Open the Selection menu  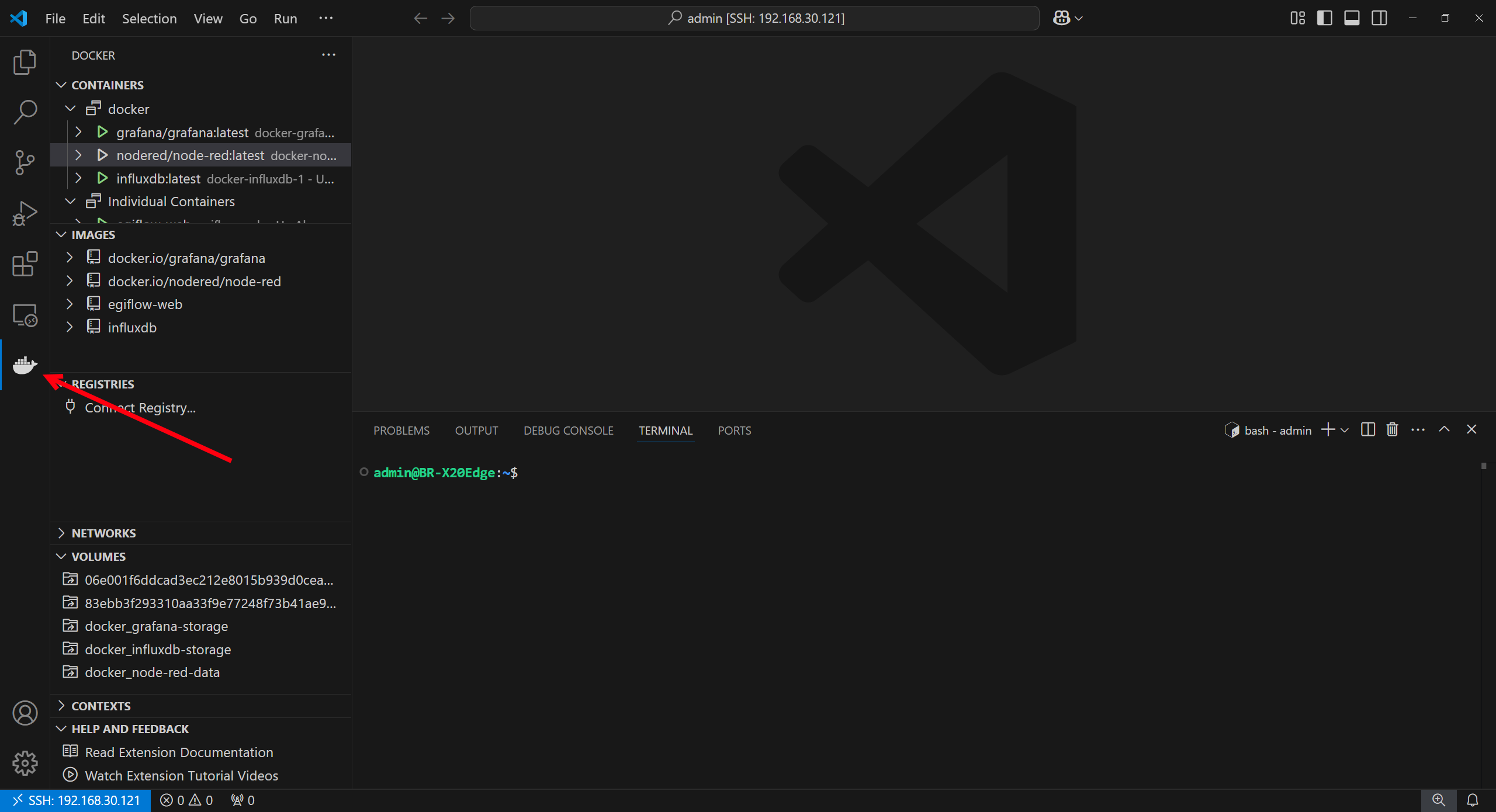coord(149,19)
